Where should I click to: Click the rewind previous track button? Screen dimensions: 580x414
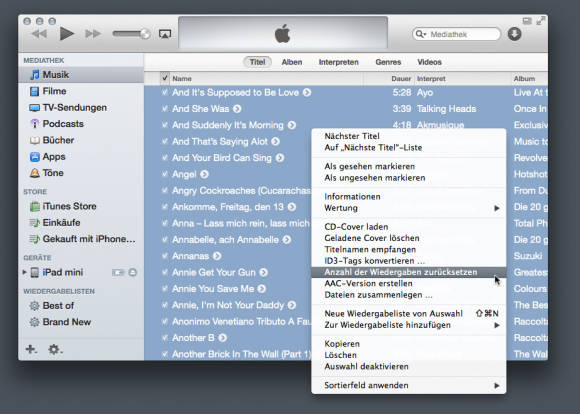tap(39, 34)
